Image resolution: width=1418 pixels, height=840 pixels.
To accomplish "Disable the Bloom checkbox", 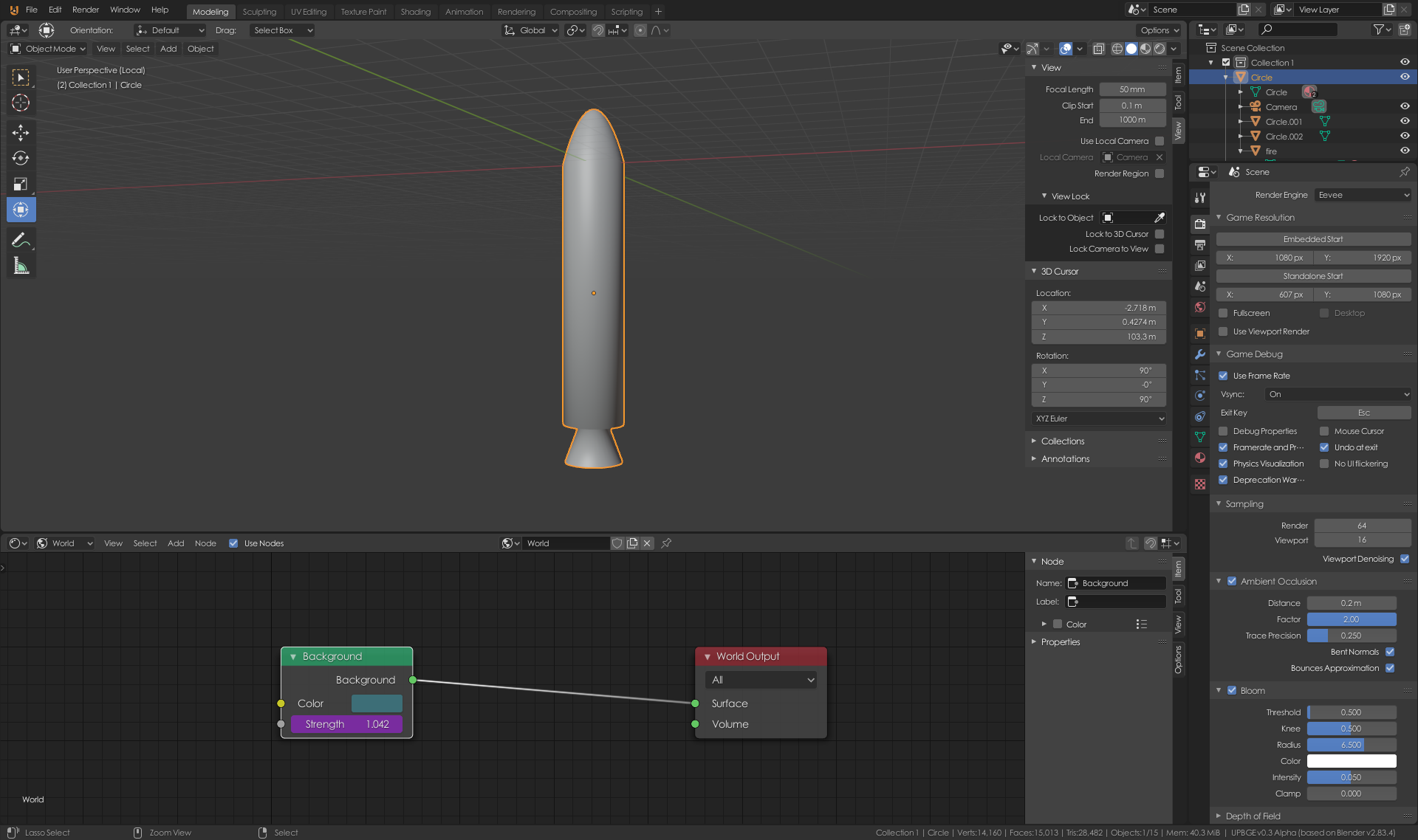I will click(x=1232, y=690).
